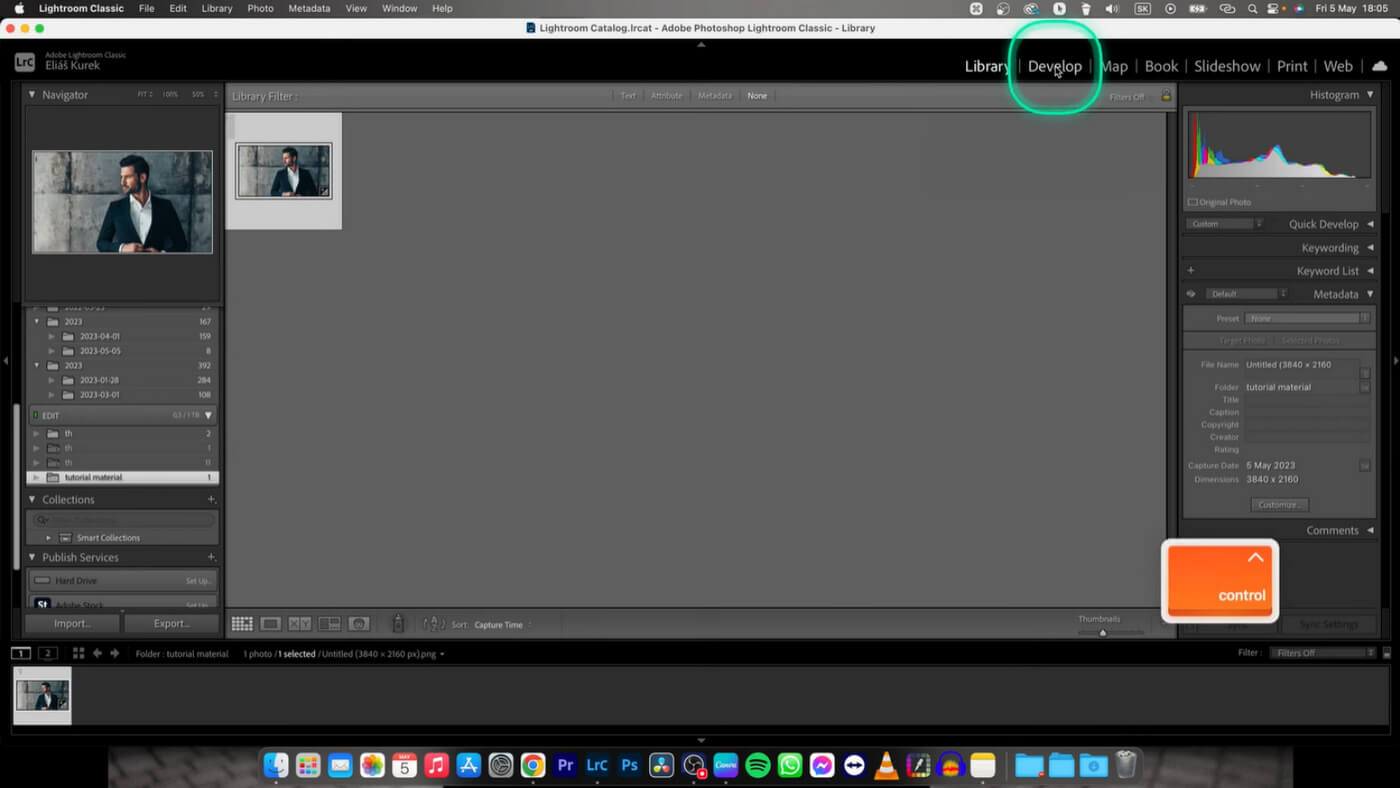Toggle the Filters Off switch in the Library Filter bar
This screenshot has width=1400, height=788.
[1130, 96]
